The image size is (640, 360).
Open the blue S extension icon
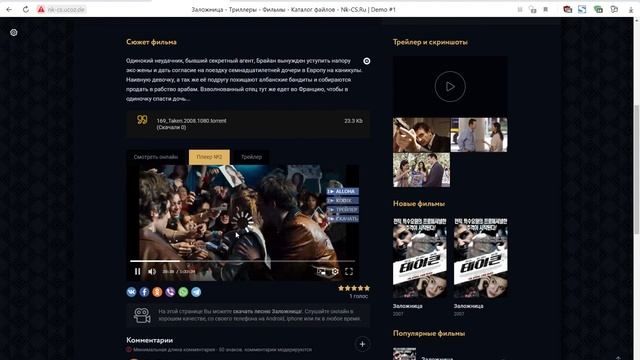click(x=582, y=9)
